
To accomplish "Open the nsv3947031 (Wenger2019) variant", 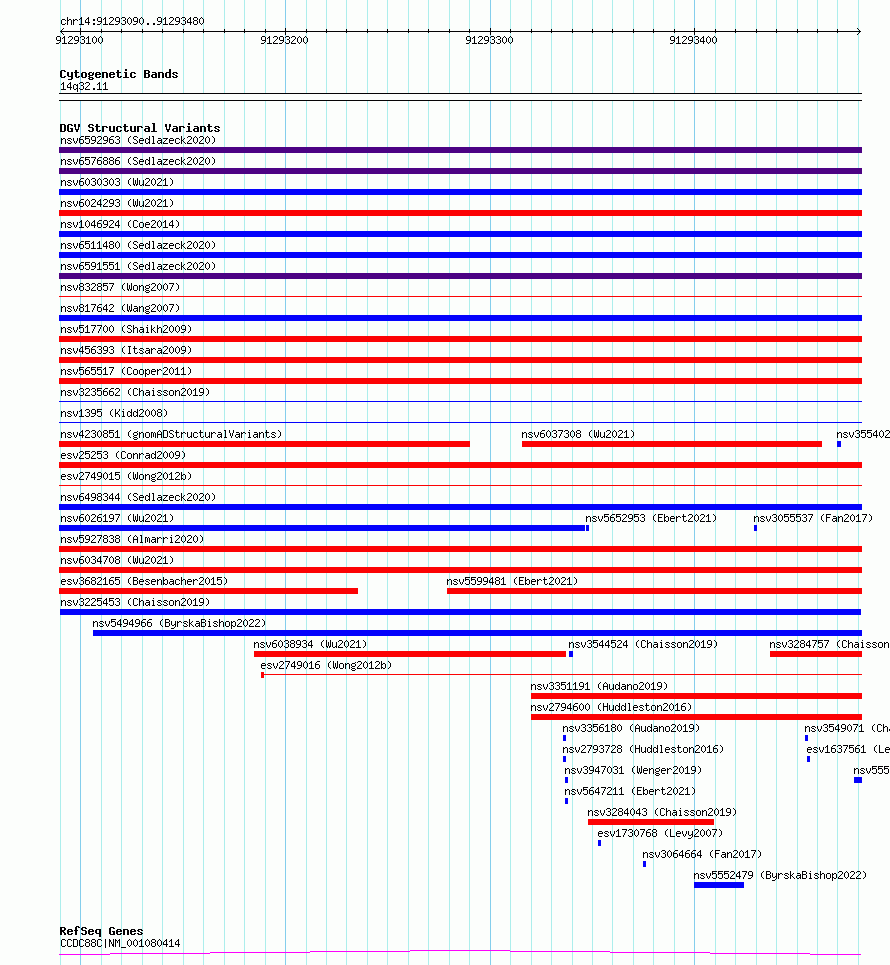I will (633, 770).
